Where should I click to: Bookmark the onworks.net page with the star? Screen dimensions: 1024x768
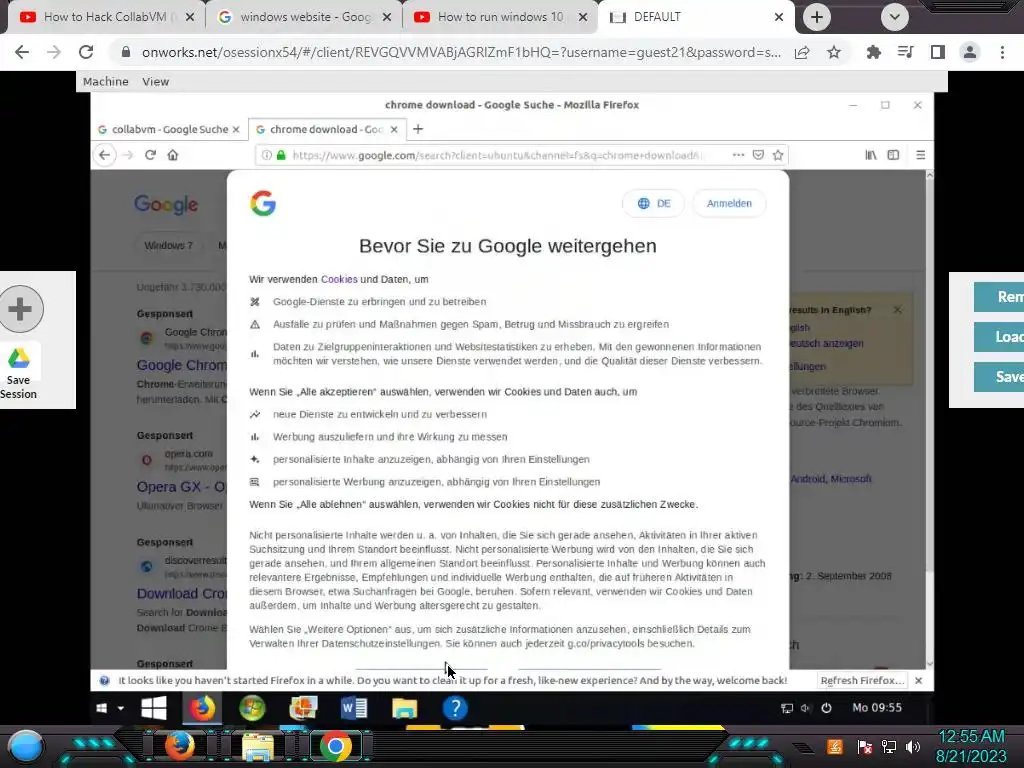[x=834, y=52]
